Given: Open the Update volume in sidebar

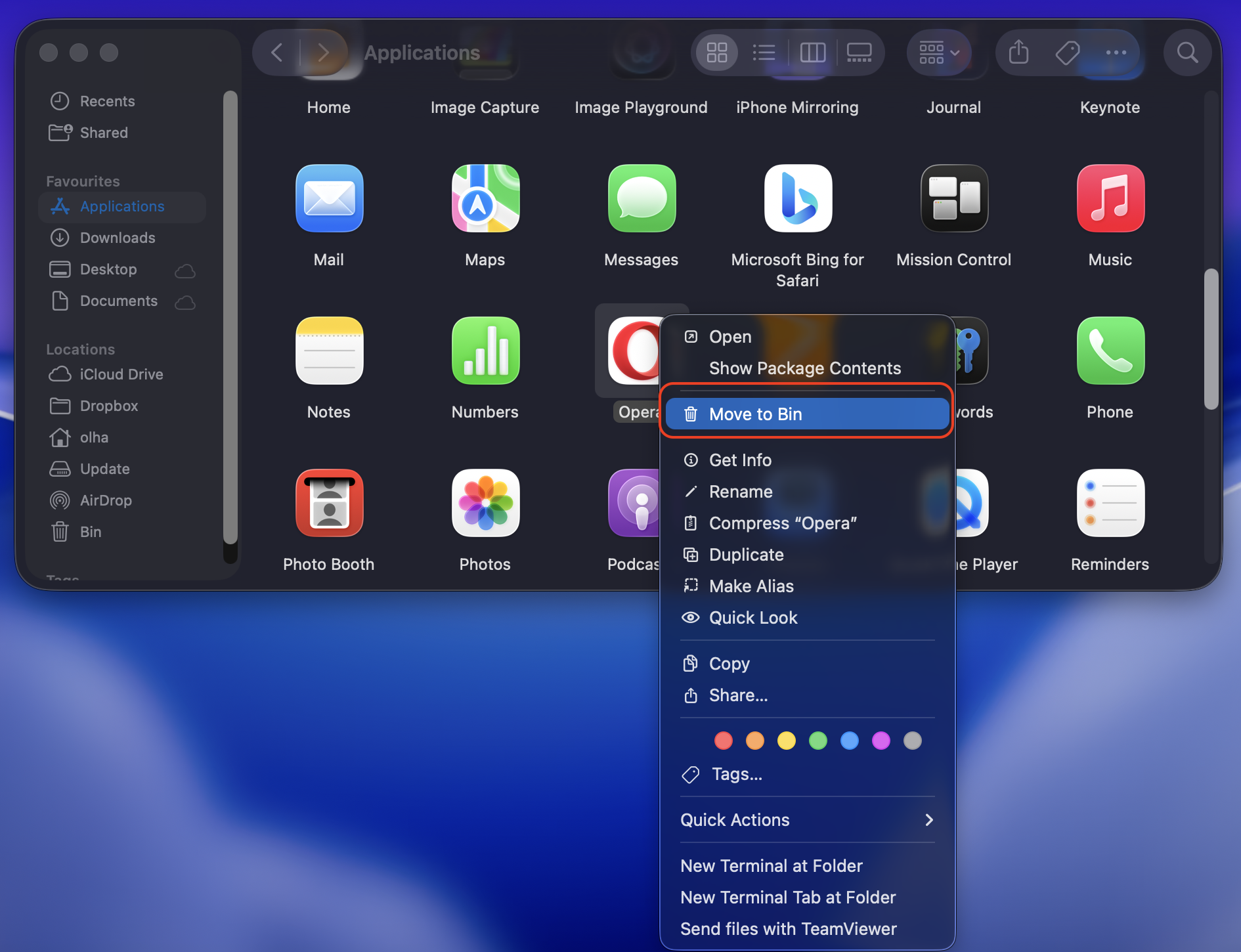Looking at the screenshot, I should [122, 469].
